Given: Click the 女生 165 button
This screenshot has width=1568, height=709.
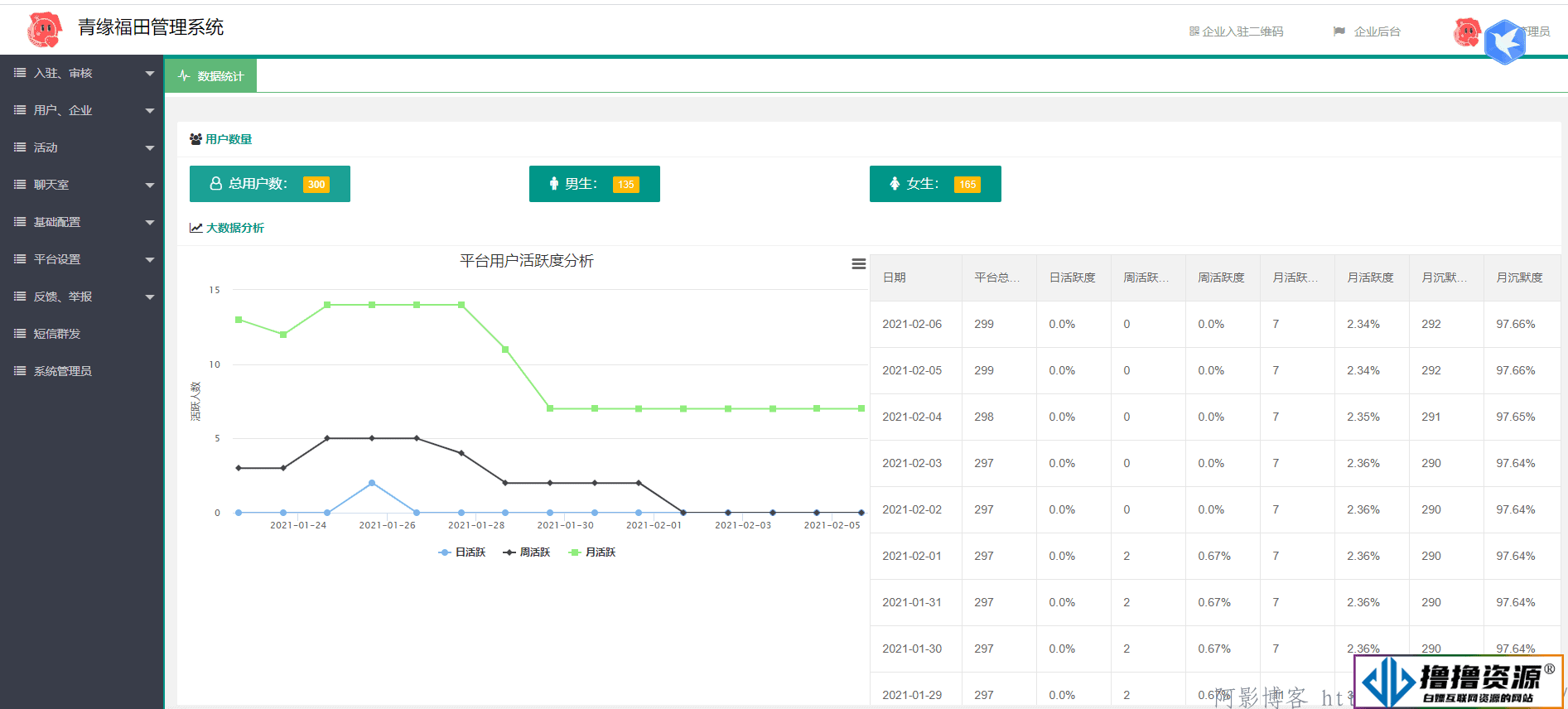Looking at the screenshot, I should 935,184.
